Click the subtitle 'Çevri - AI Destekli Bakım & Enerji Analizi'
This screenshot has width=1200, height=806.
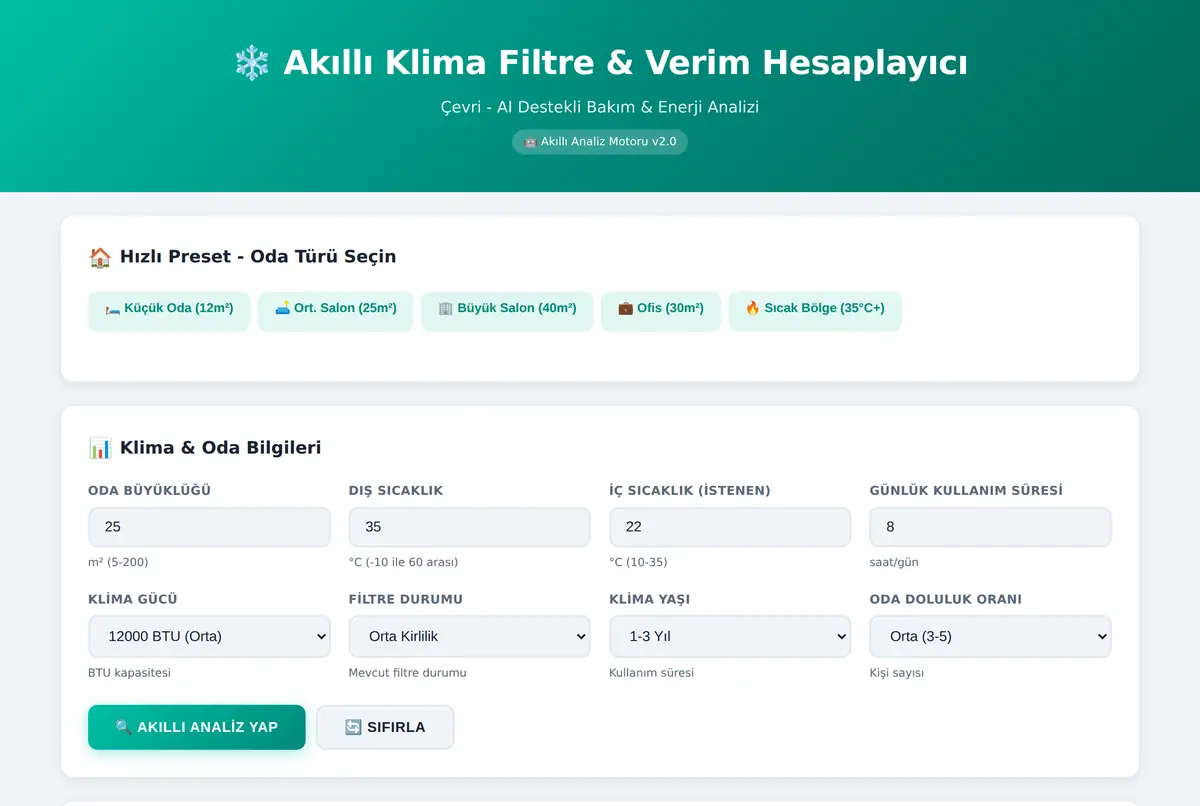point(600,107)
